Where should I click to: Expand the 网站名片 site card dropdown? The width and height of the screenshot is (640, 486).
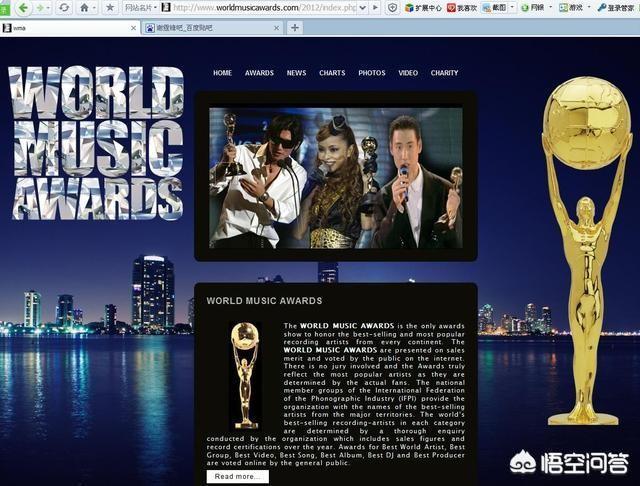141,7
